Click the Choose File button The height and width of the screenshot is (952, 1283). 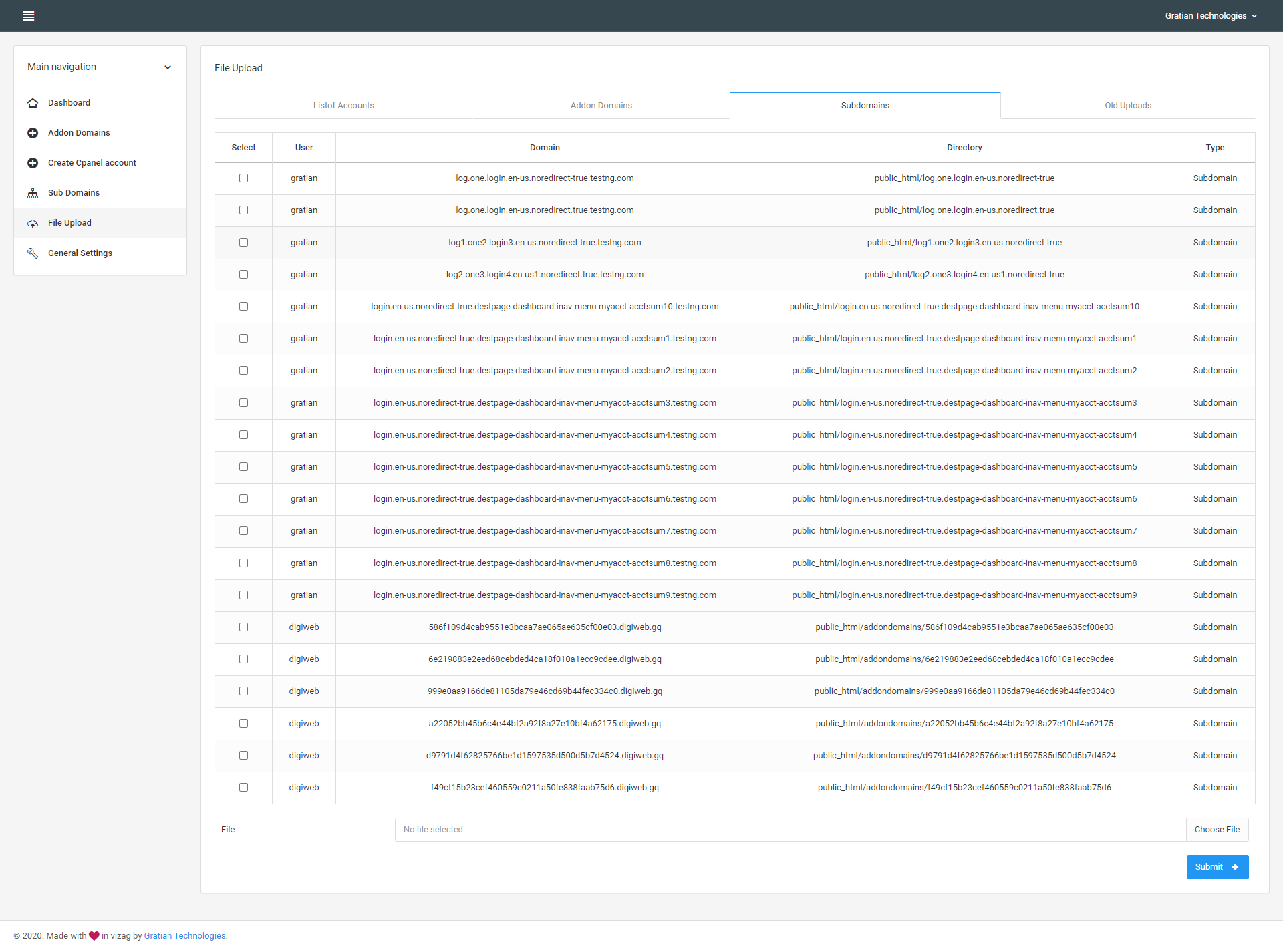pyautogui.click(x=1216, y=830)
